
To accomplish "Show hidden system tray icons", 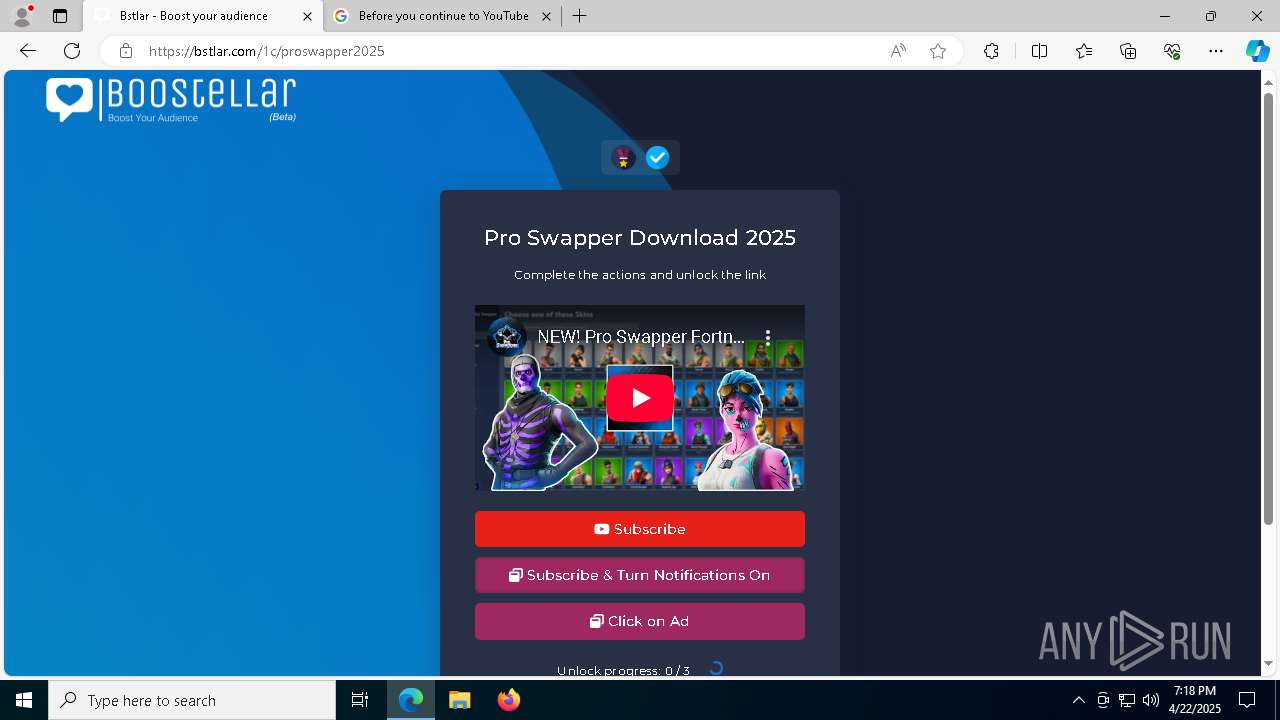I will [1078, 700].
